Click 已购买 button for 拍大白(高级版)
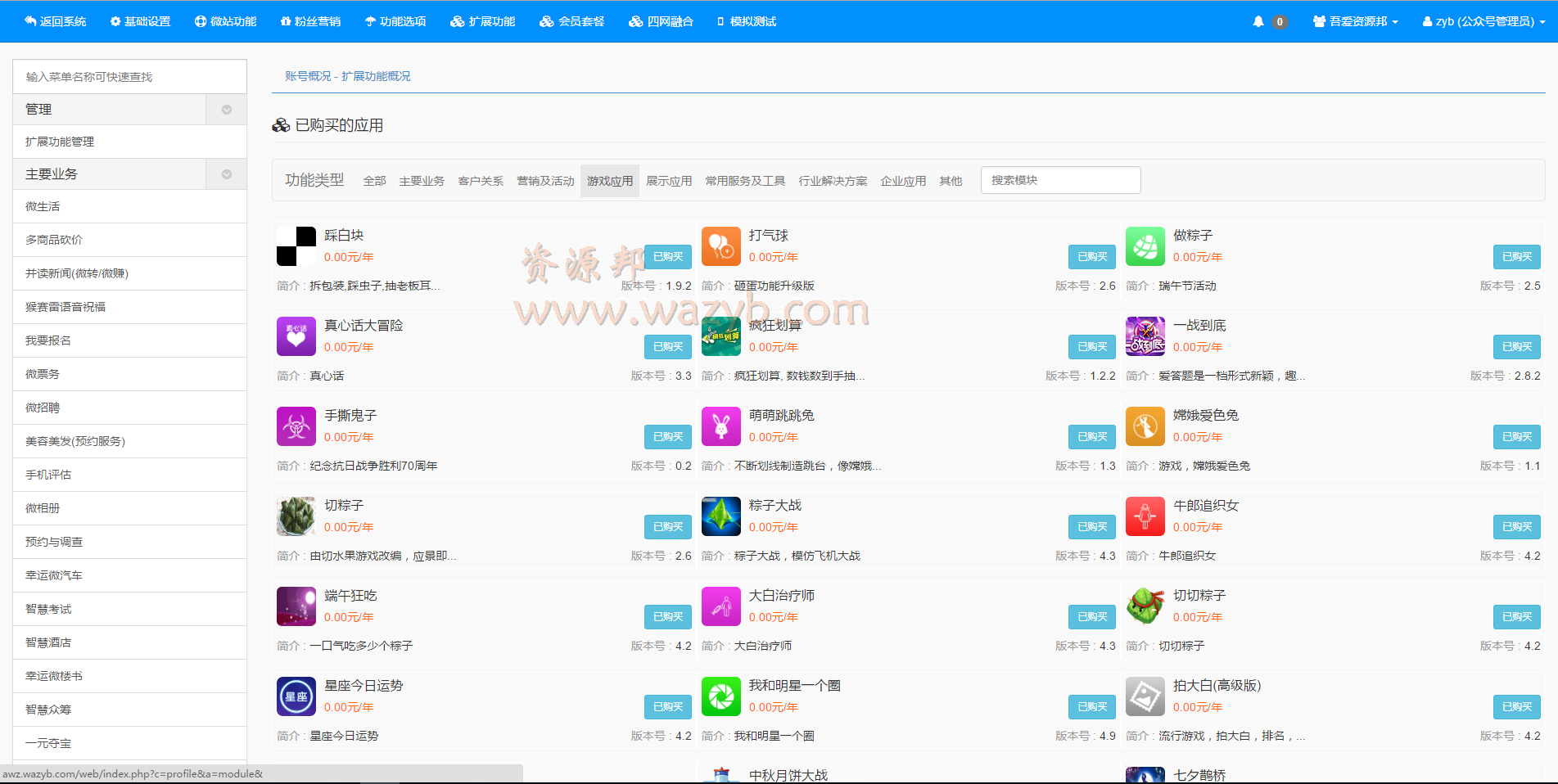Image resolution: width=1558 pixels, height=784 pixels. [x=1517, y=707]
